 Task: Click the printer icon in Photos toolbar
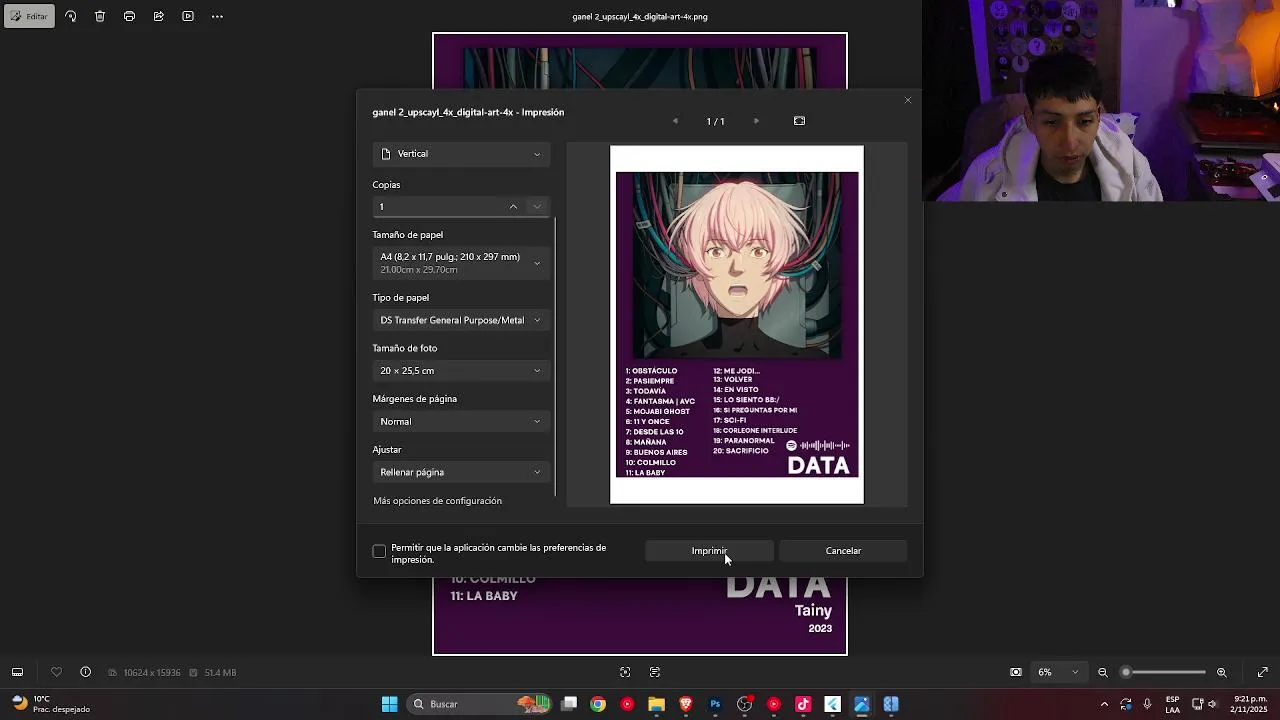[129, 16]
